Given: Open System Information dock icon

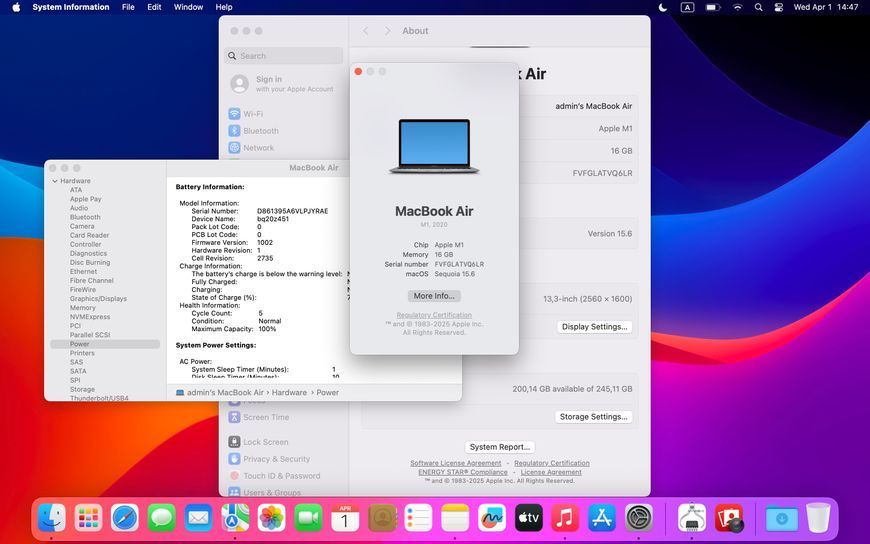Looking at the screenshot, I should click(x=692, y=518).
